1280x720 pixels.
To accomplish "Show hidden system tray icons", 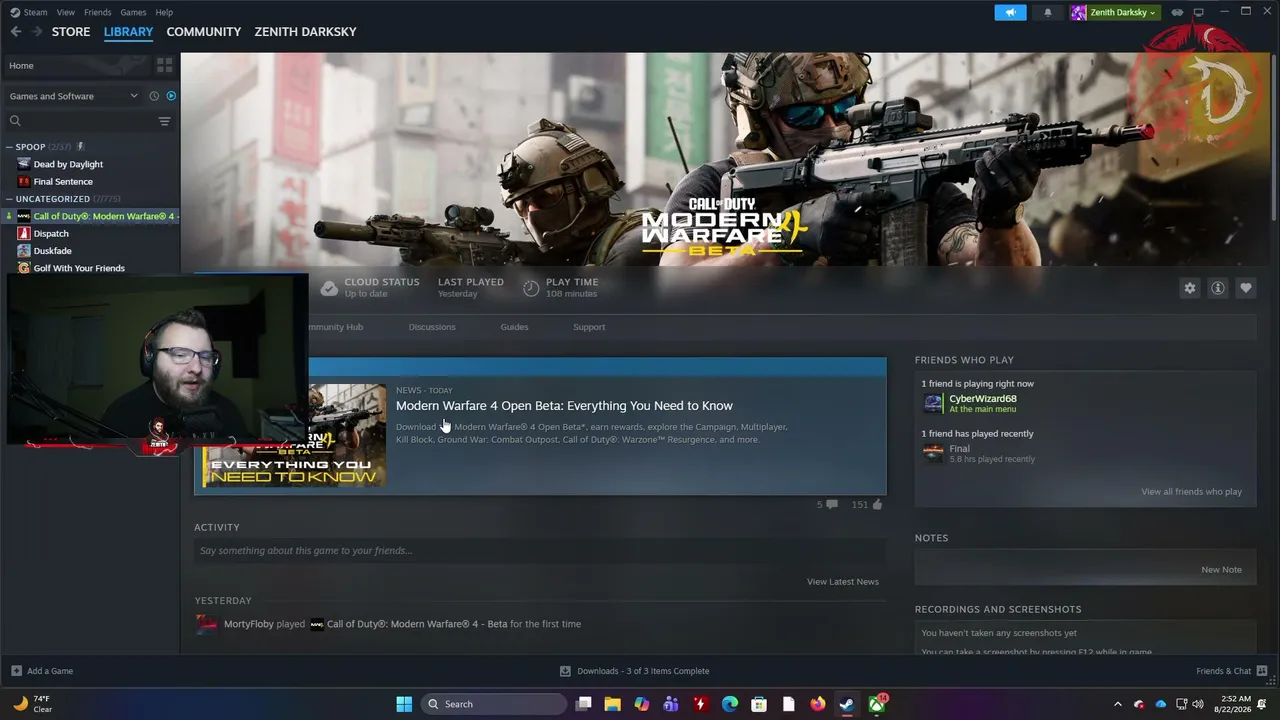I will pos(1118,704).
